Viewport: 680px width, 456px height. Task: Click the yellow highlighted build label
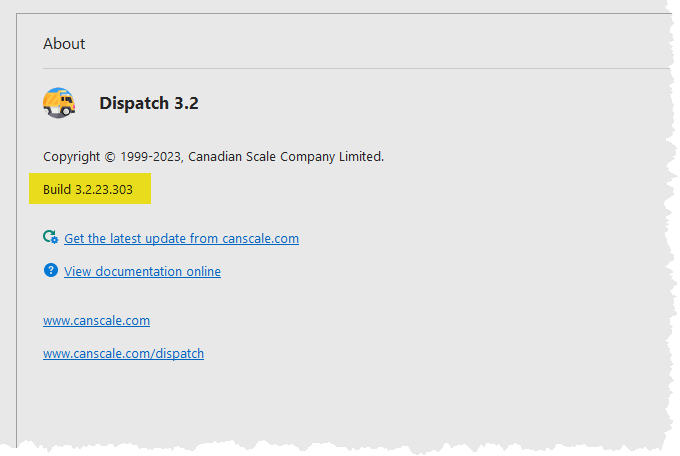point(91,189)
